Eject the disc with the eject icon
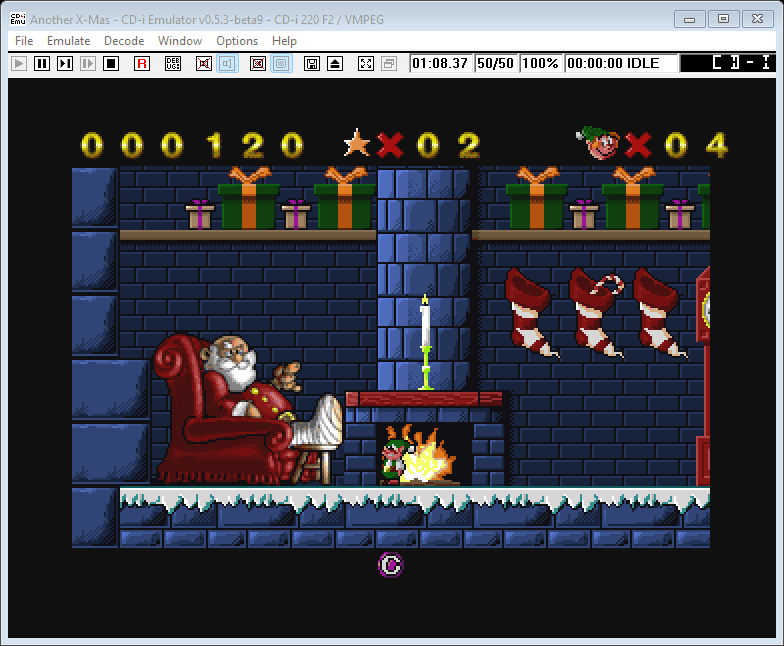This screenshot has width=784, height=646. click(335, 63)
